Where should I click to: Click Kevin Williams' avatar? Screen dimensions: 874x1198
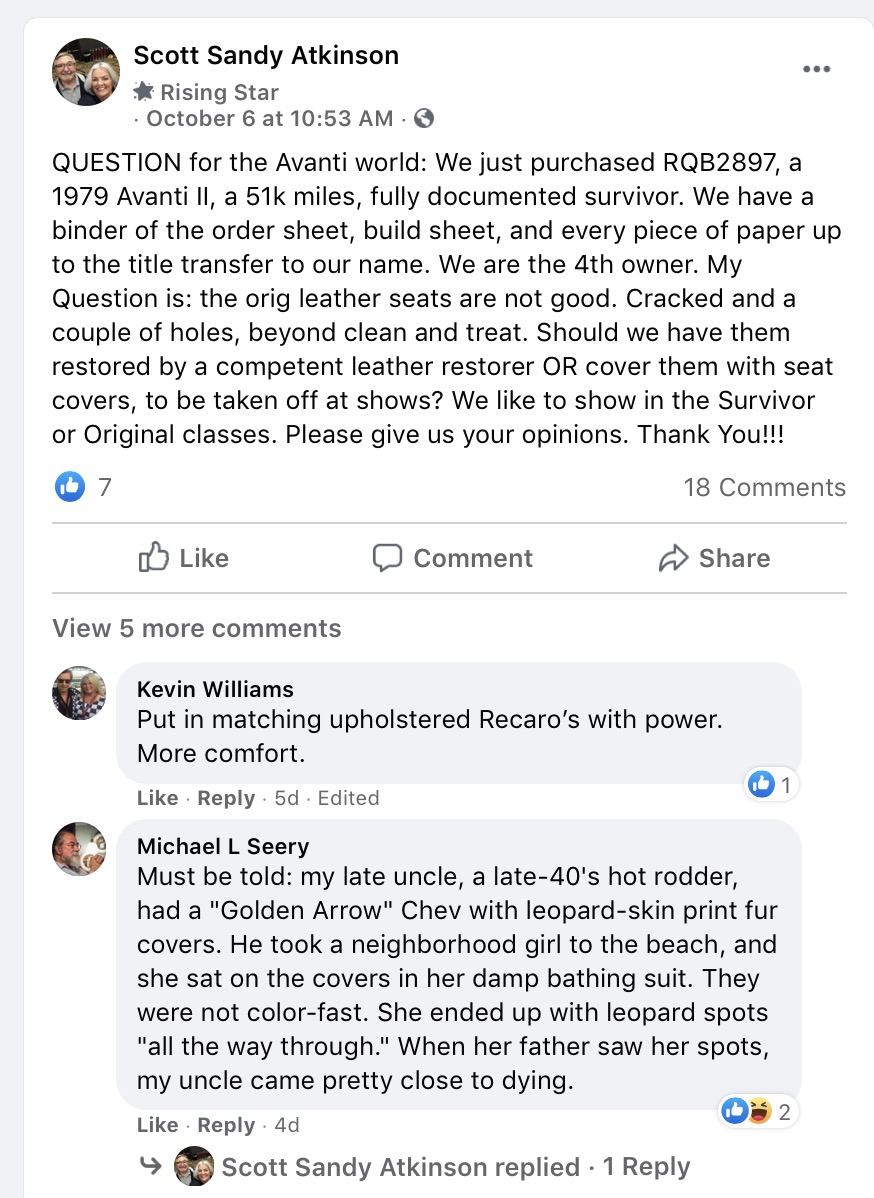[x=79, y=693]
